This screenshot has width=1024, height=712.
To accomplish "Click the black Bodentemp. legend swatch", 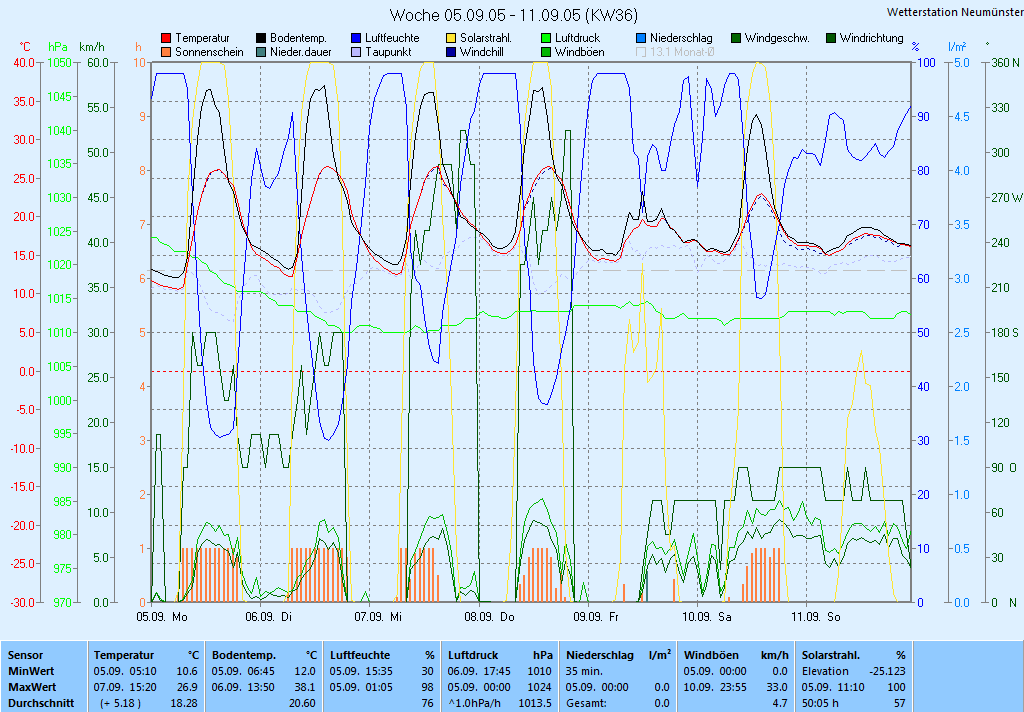I will click(x=261, y=39).
